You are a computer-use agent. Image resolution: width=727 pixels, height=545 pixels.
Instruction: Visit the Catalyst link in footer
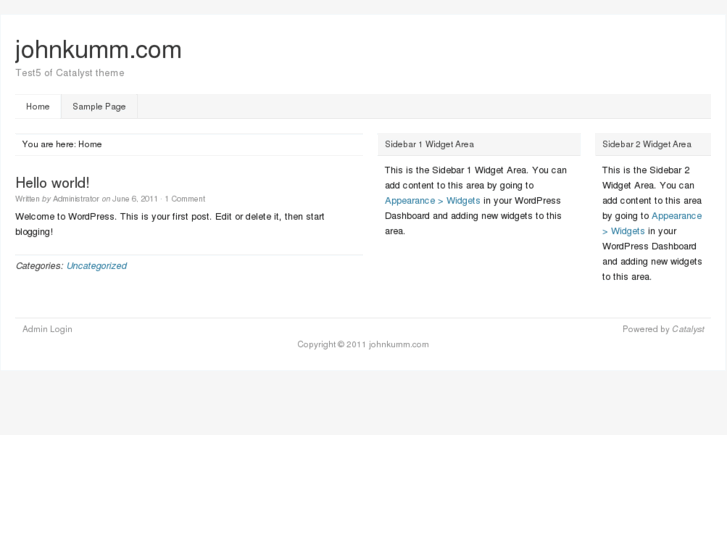click(x=688, y=329)
